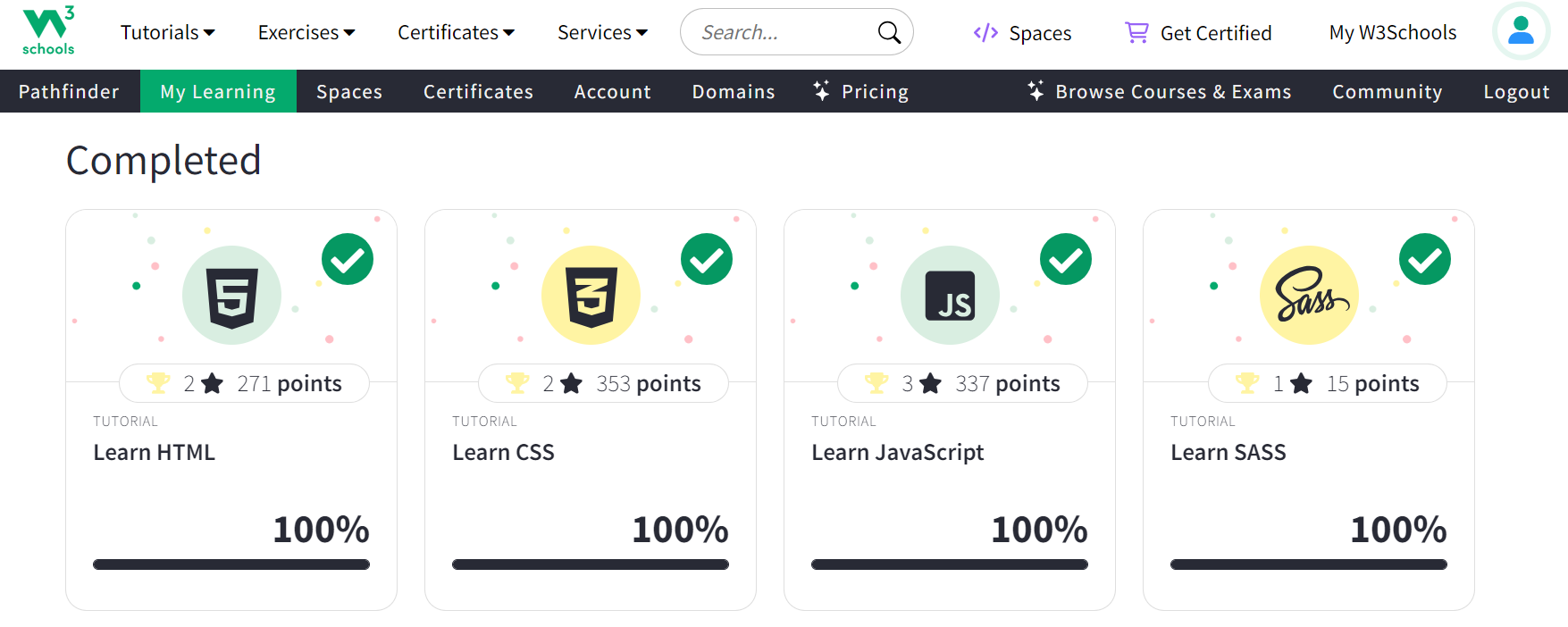Viewport: 1568px width, 627px height.
Task: Click the green checkmark on Learn SASS
Action: click(x=1425, y=259)
